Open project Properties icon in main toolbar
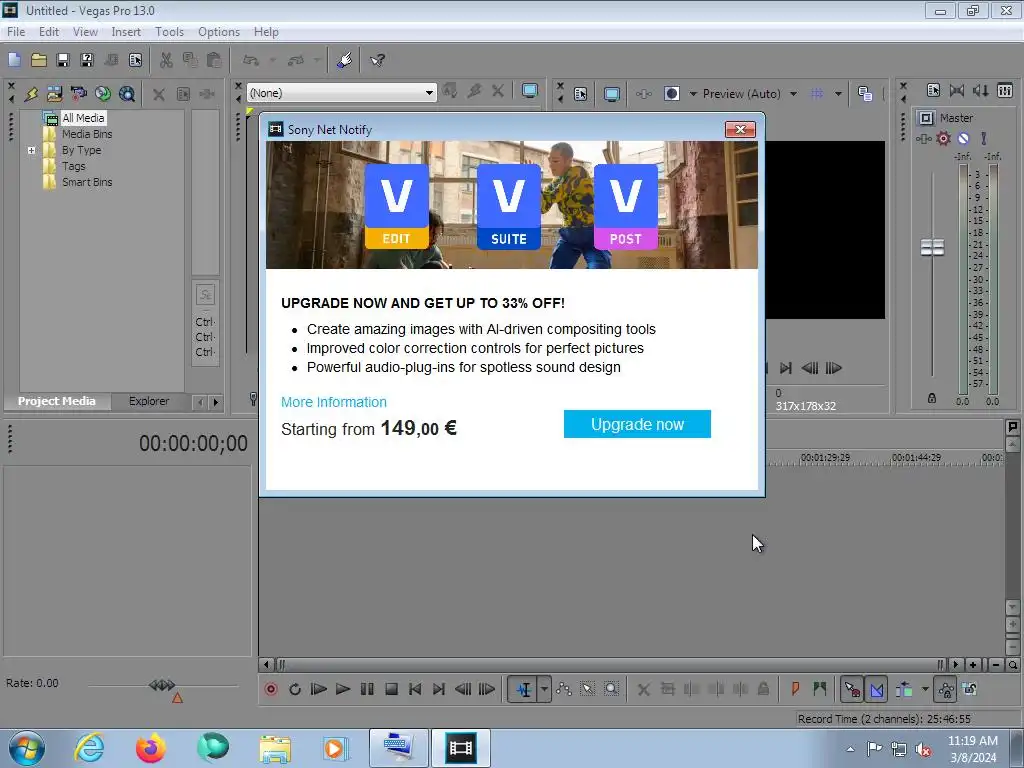 click(x=135, y=60)
